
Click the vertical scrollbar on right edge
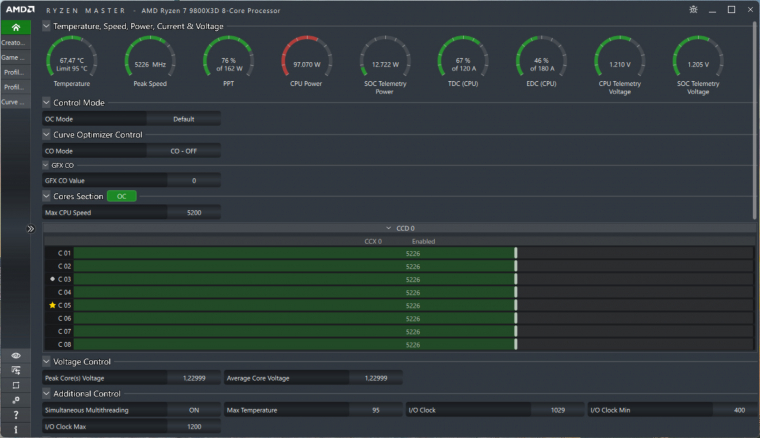tap(755, 121)
